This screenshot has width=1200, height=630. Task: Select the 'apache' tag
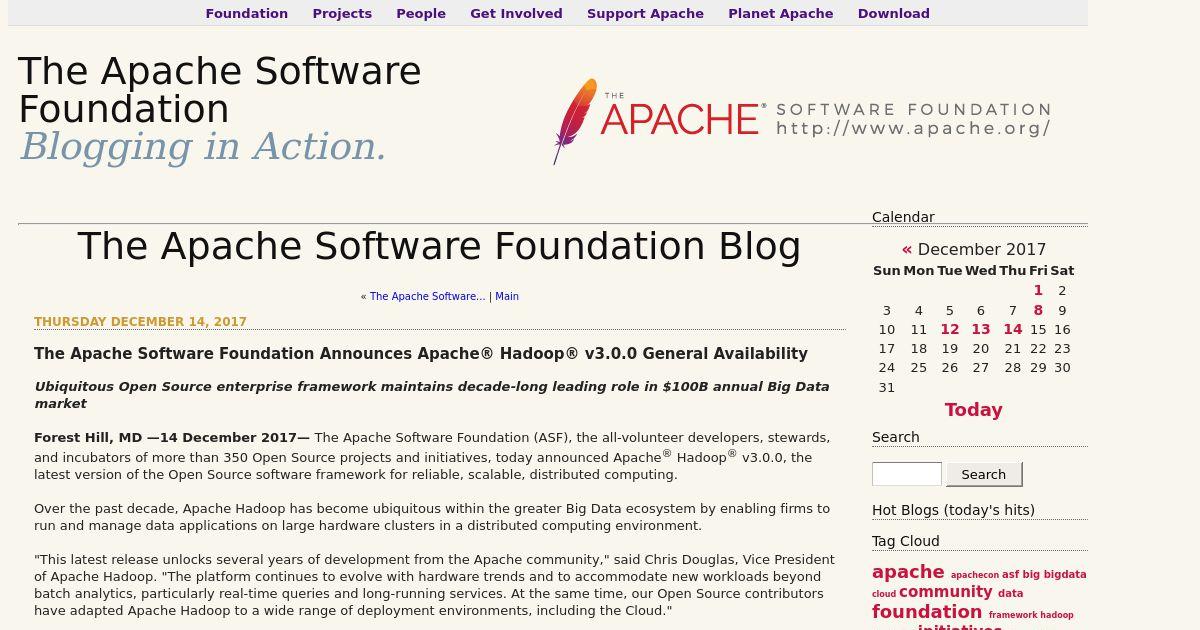click(x=908, y=572)
